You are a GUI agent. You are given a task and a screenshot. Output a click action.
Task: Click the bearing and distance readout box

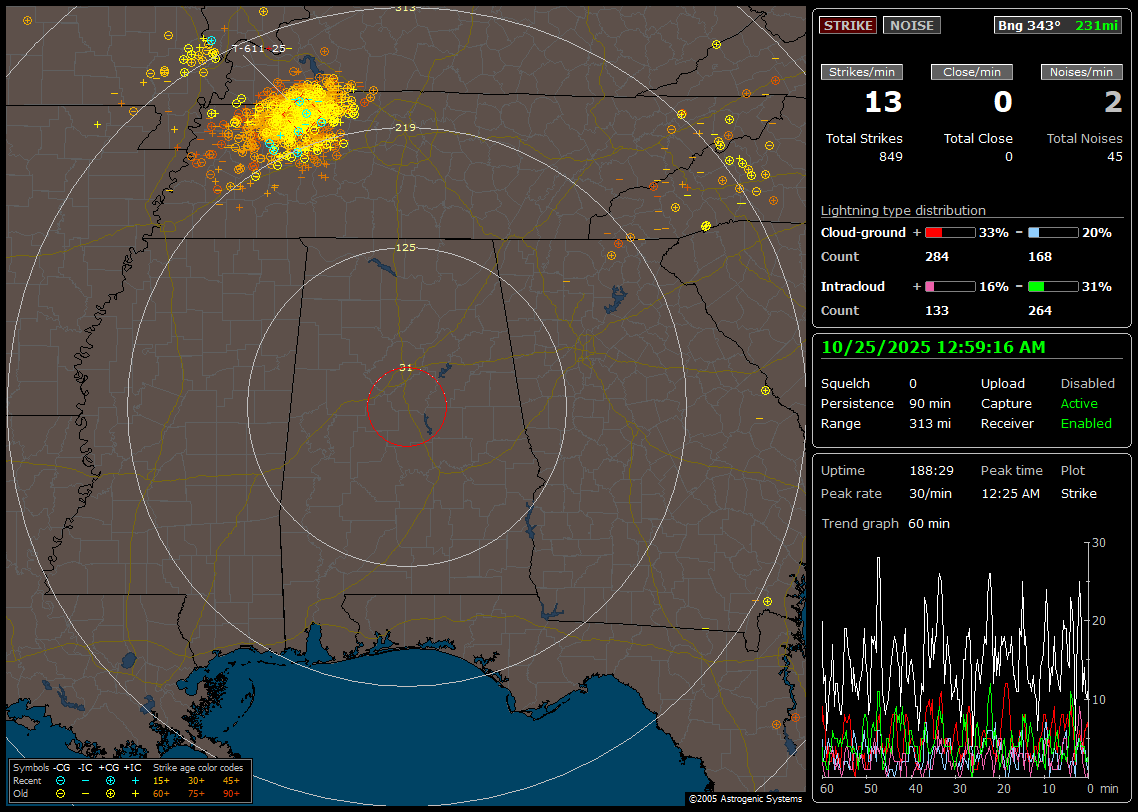(1059, 25)
